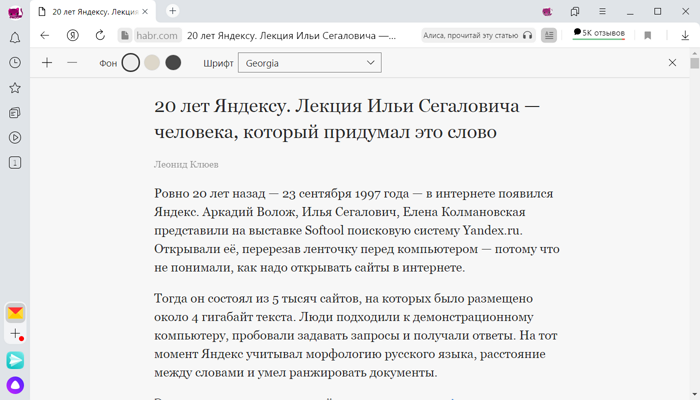
Task: Open collections icon in sidebar
Action: coord(15,112)
